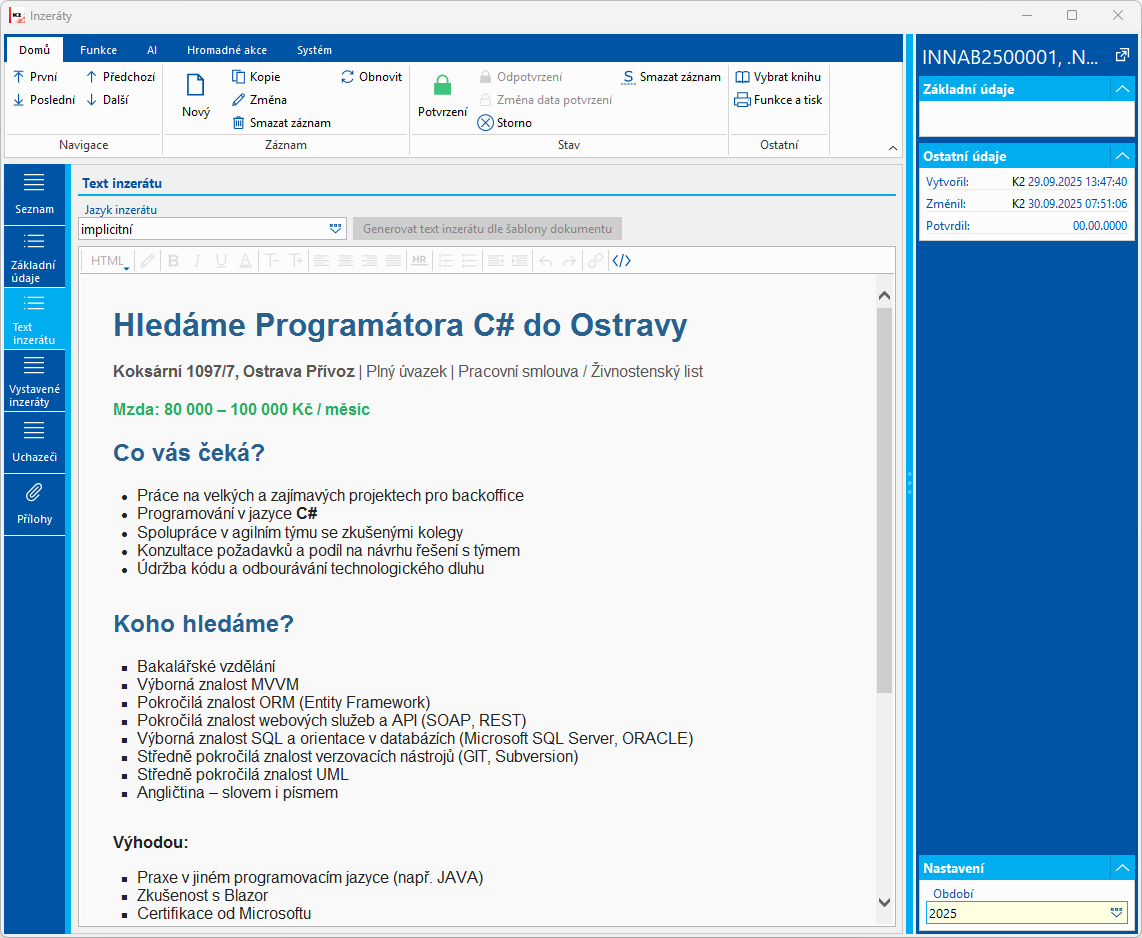The width and height of the screenshot is (1142, 938).
Task: Insert hyperlink with chain icon
Action: coord(596,261)
